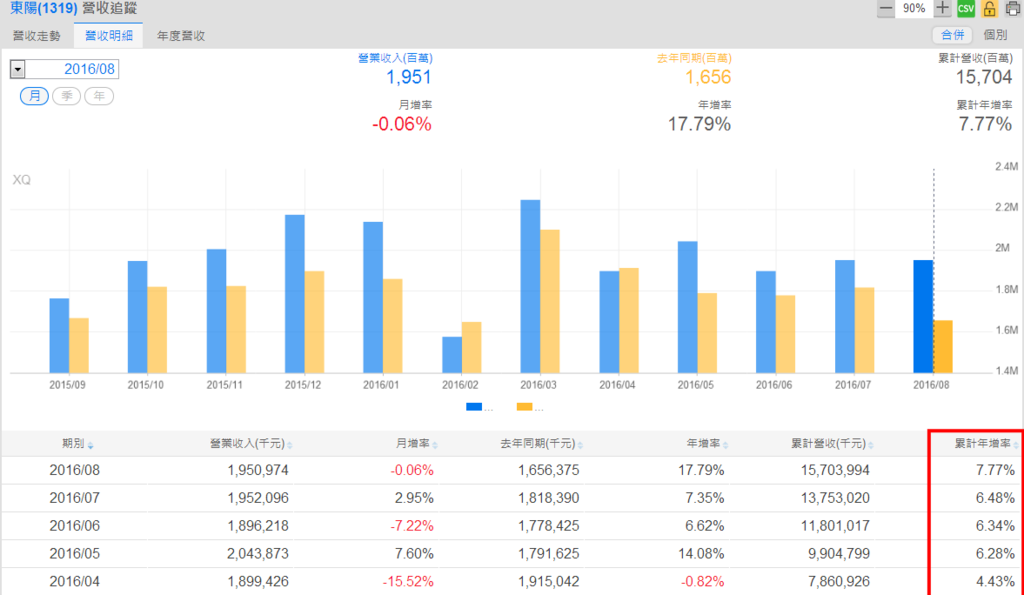Select the 2016/08 table row period
Screen dimensions: 1024x595
coord(74,470)
